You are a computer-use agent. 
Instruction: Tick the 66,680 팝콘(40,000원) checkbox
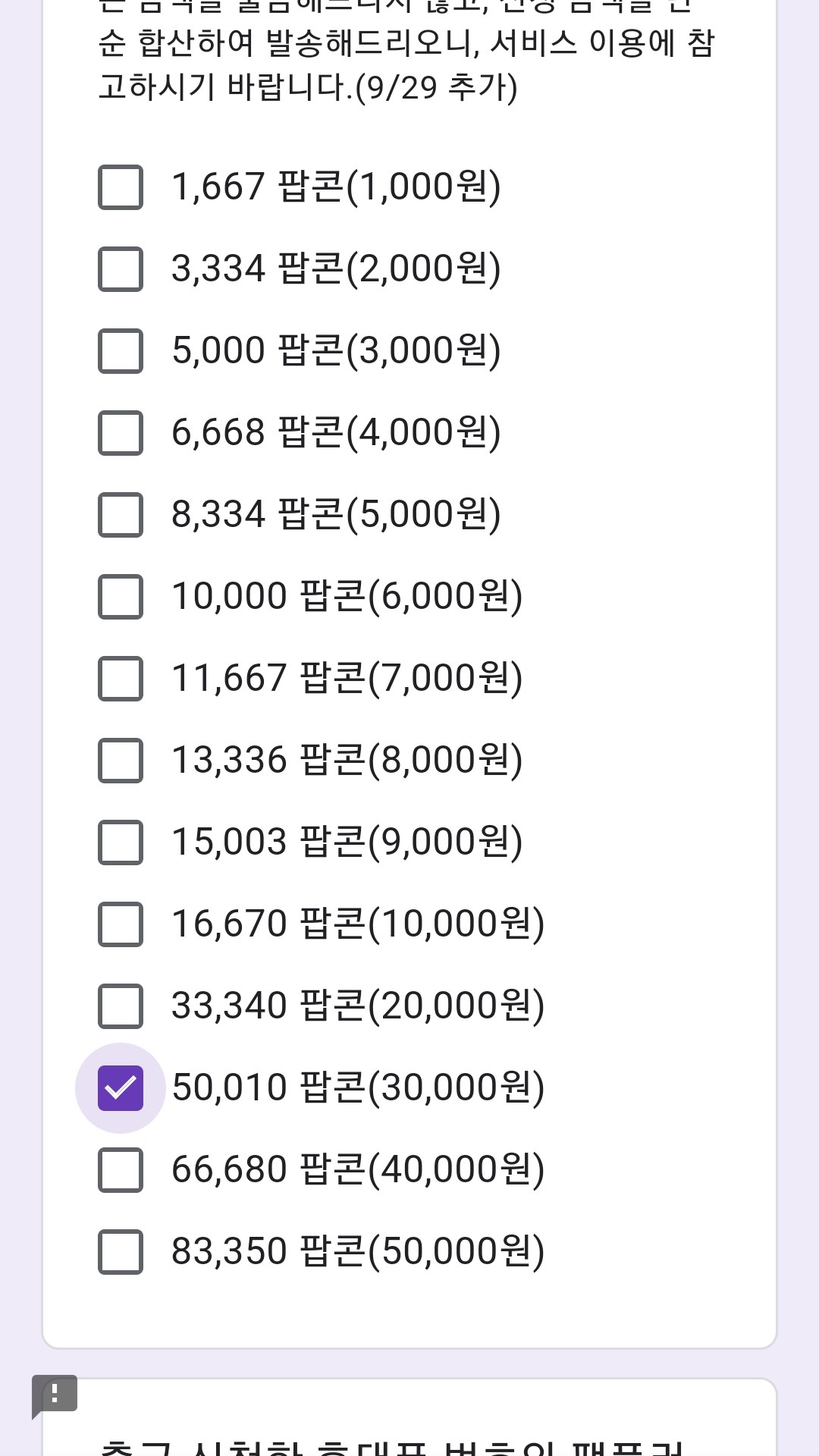(121, 1169)
